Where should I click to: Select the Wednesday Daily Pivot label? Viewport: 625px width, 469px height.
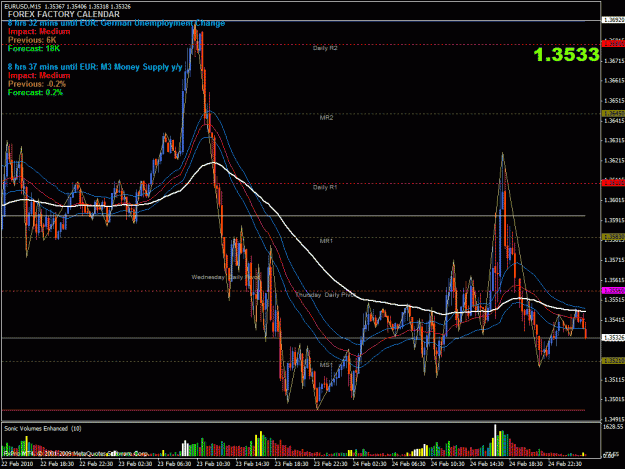pyautogui.click(x=226, y=277)
